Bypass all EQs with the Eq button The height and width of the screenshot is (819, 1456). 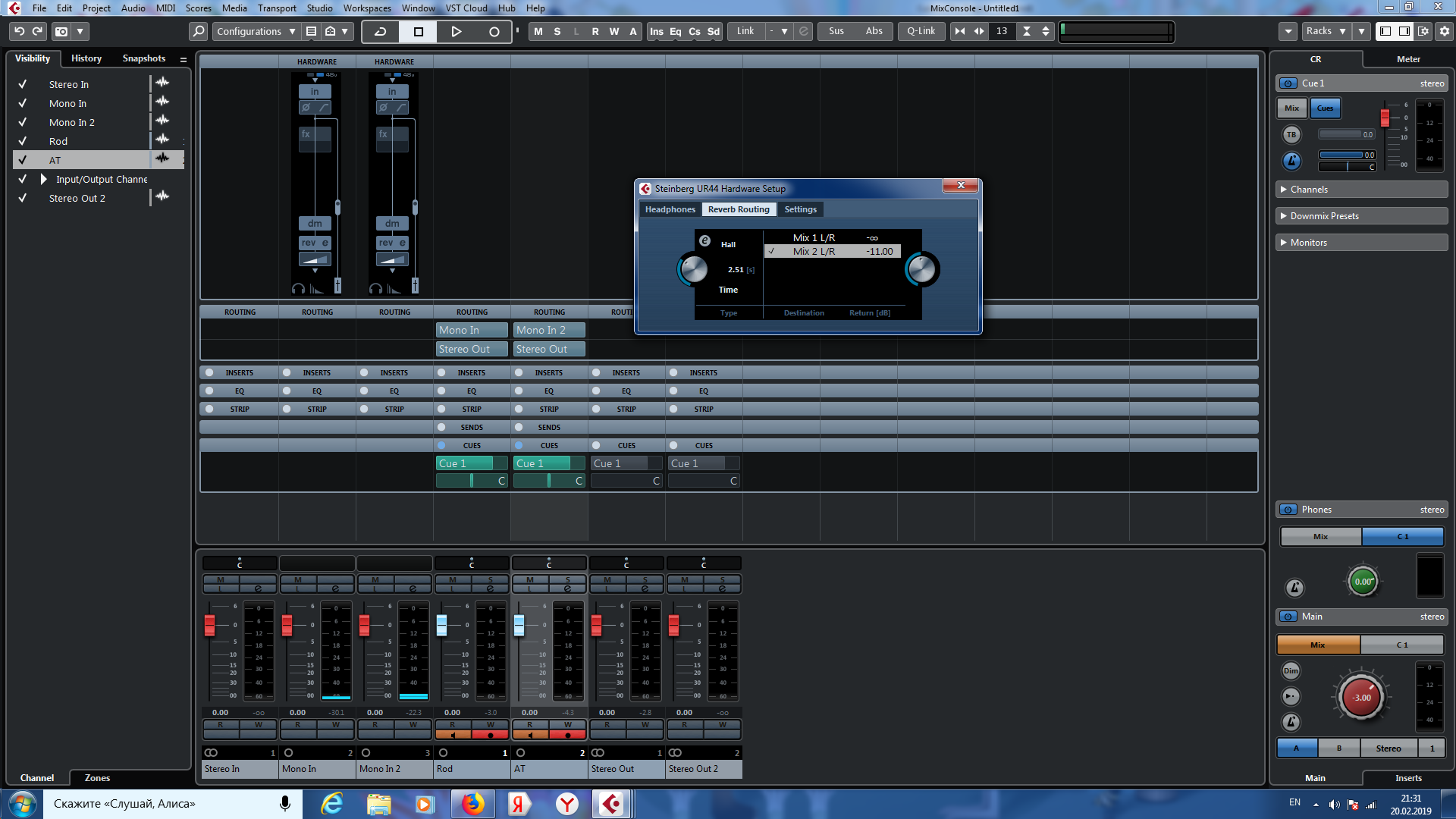coord(676,31)
